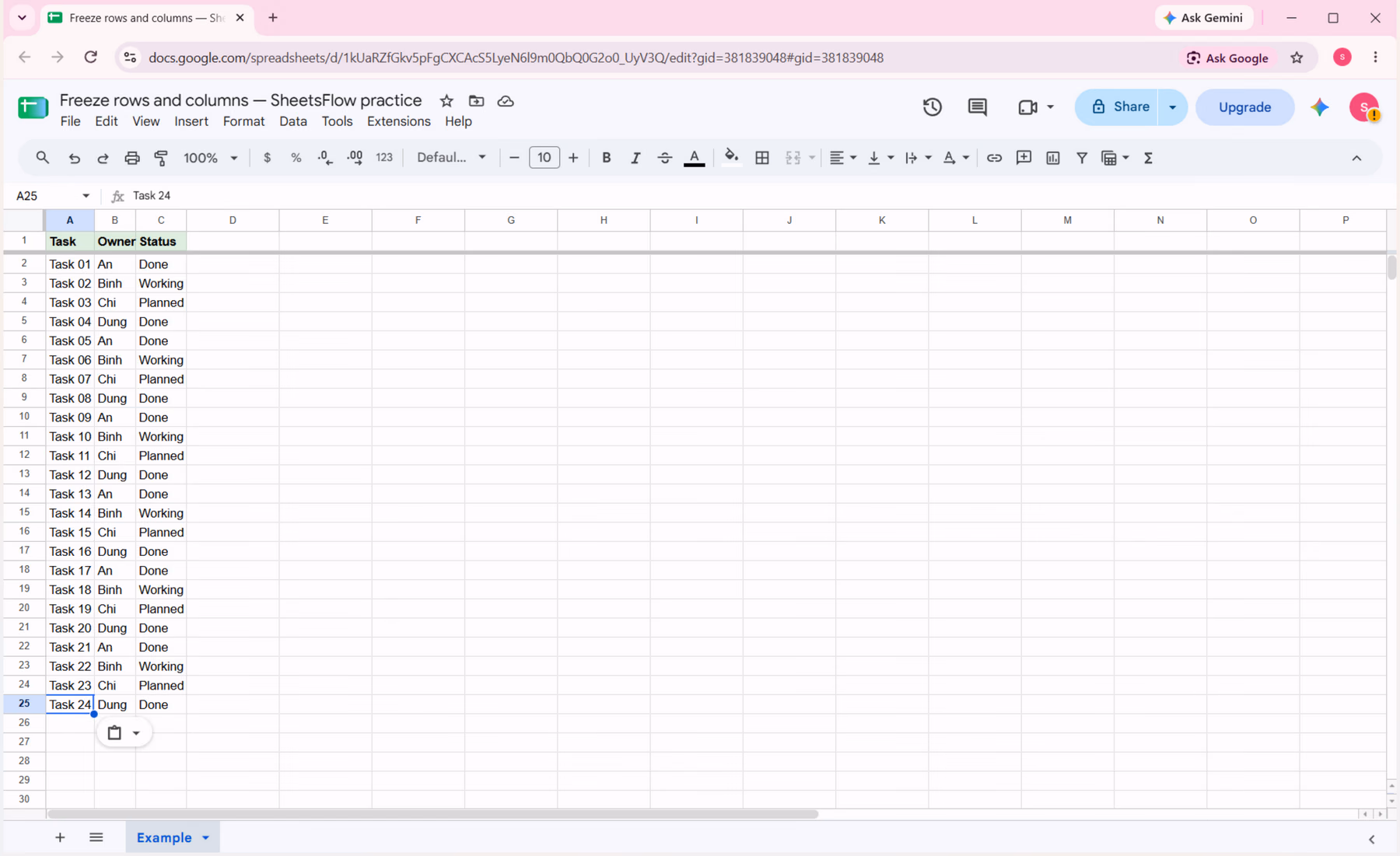Open the File menu
Screen dimensions: 1400x856
pos(70,121)
